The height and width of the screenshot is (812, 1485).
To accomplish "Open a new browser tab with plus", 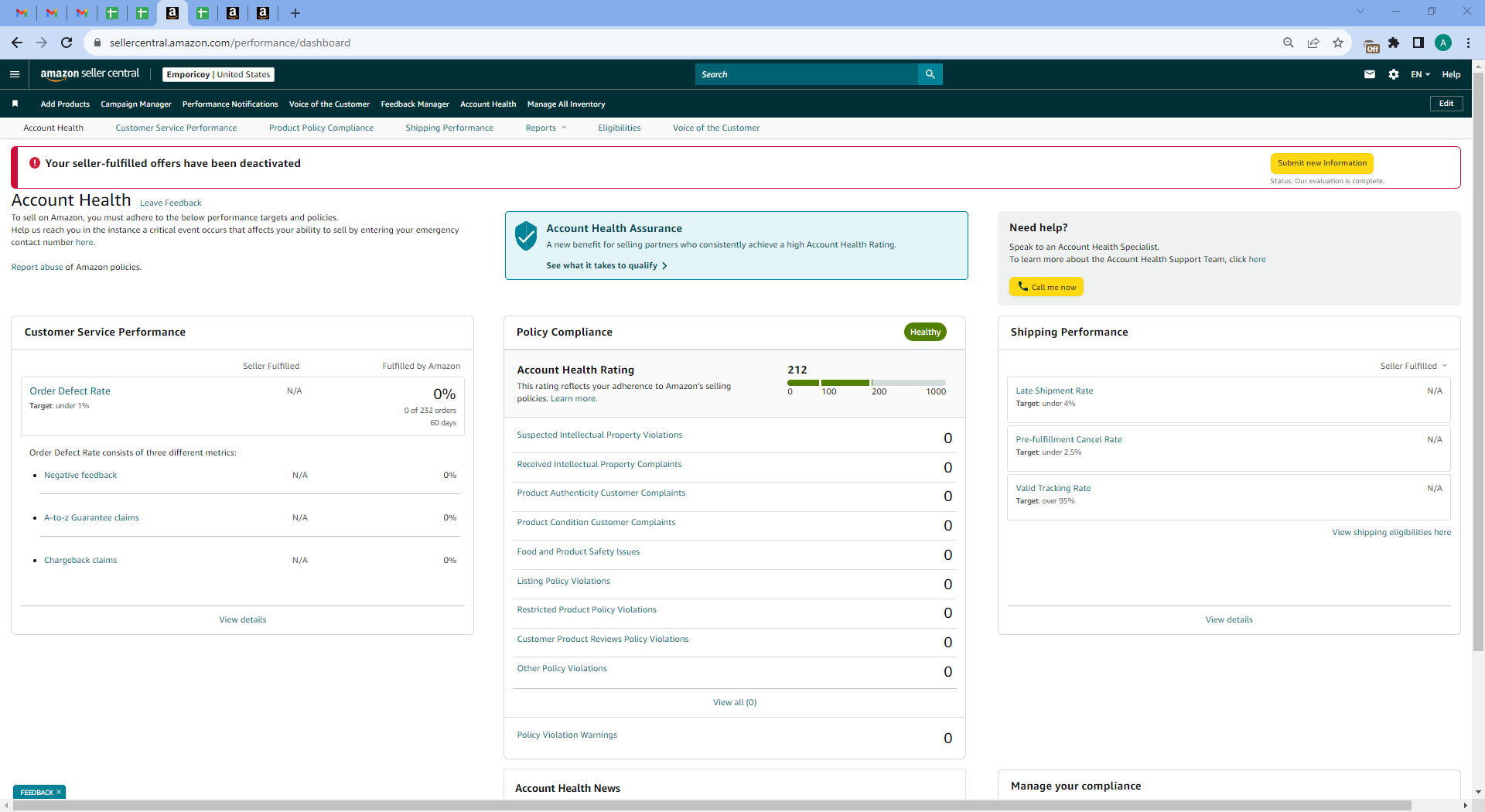I will point(295,12).
